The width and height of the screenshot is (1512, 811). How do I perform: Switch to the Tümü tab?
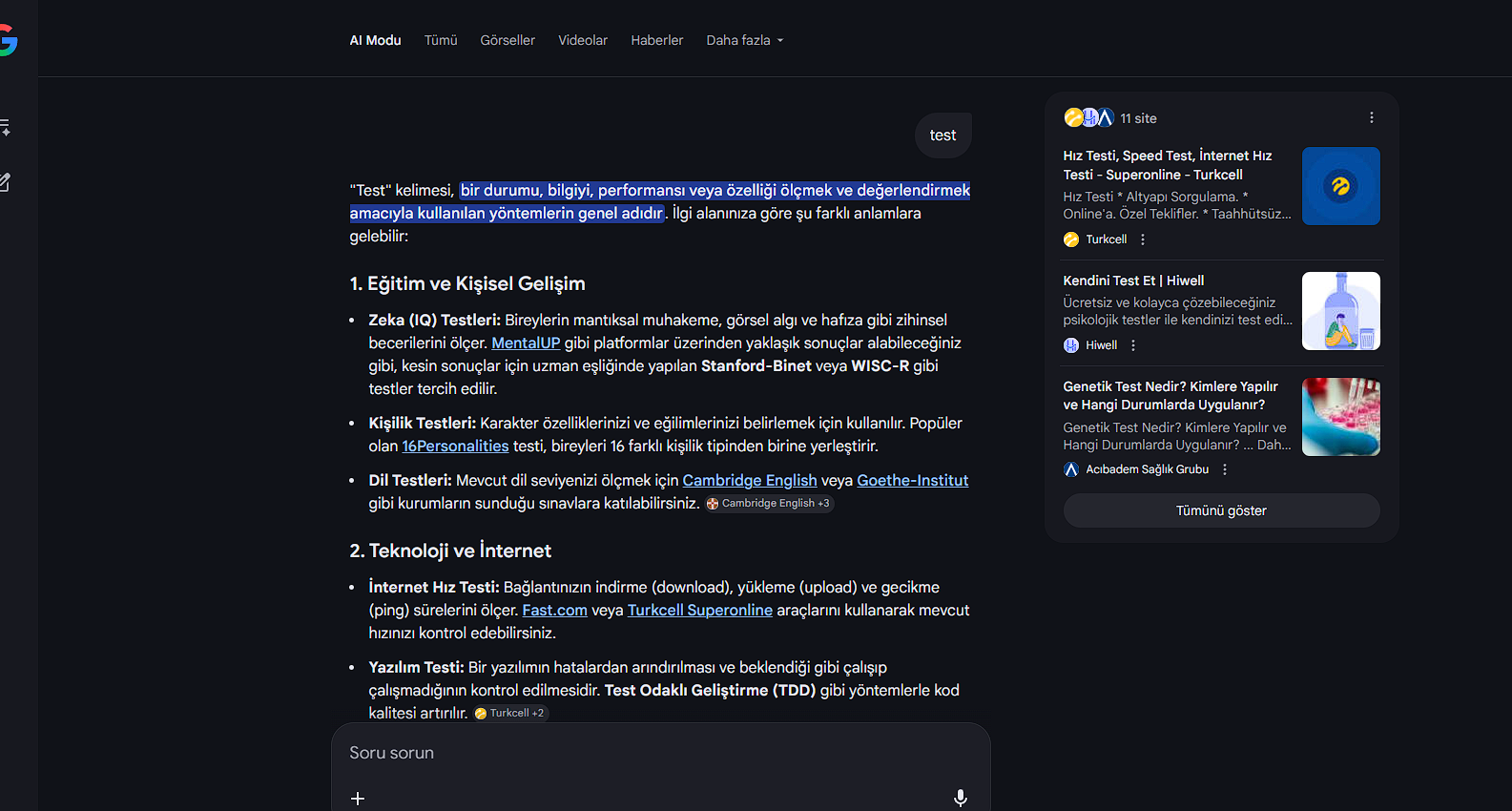[441, 40]
